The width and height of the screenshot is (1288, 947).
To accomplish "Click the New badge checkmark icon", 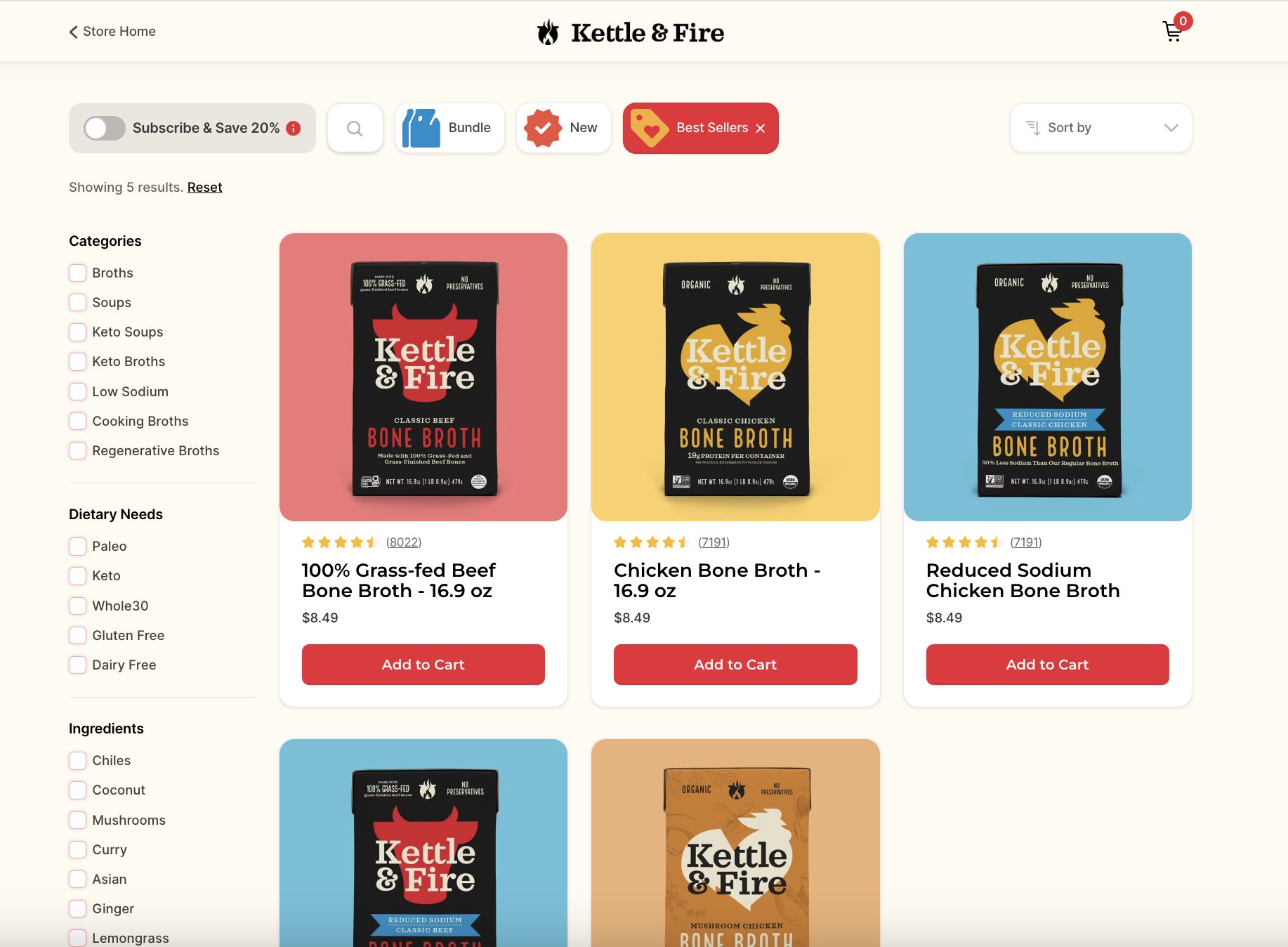I will pos(543,128).
